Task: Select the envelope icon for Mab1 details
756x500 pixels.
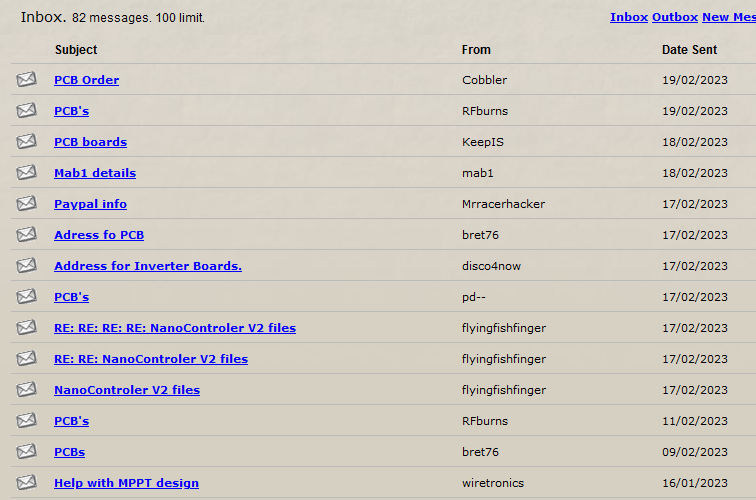Action: point(26,173)
